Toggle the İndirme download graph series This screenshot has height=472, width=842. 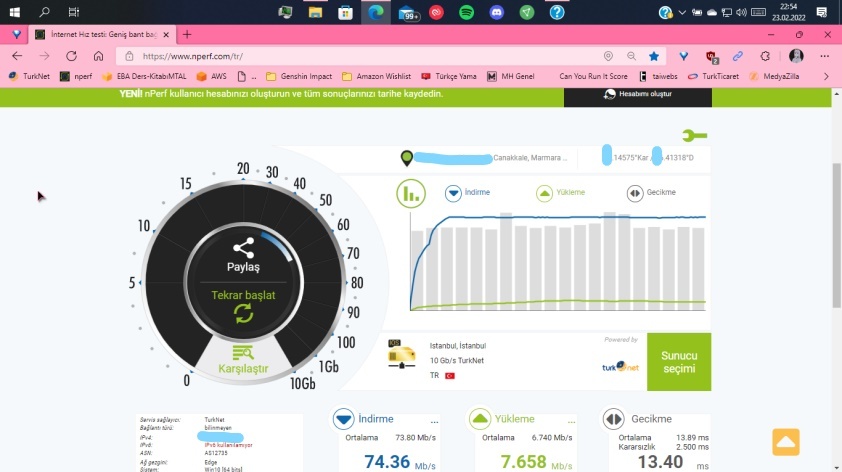(453, 193)
